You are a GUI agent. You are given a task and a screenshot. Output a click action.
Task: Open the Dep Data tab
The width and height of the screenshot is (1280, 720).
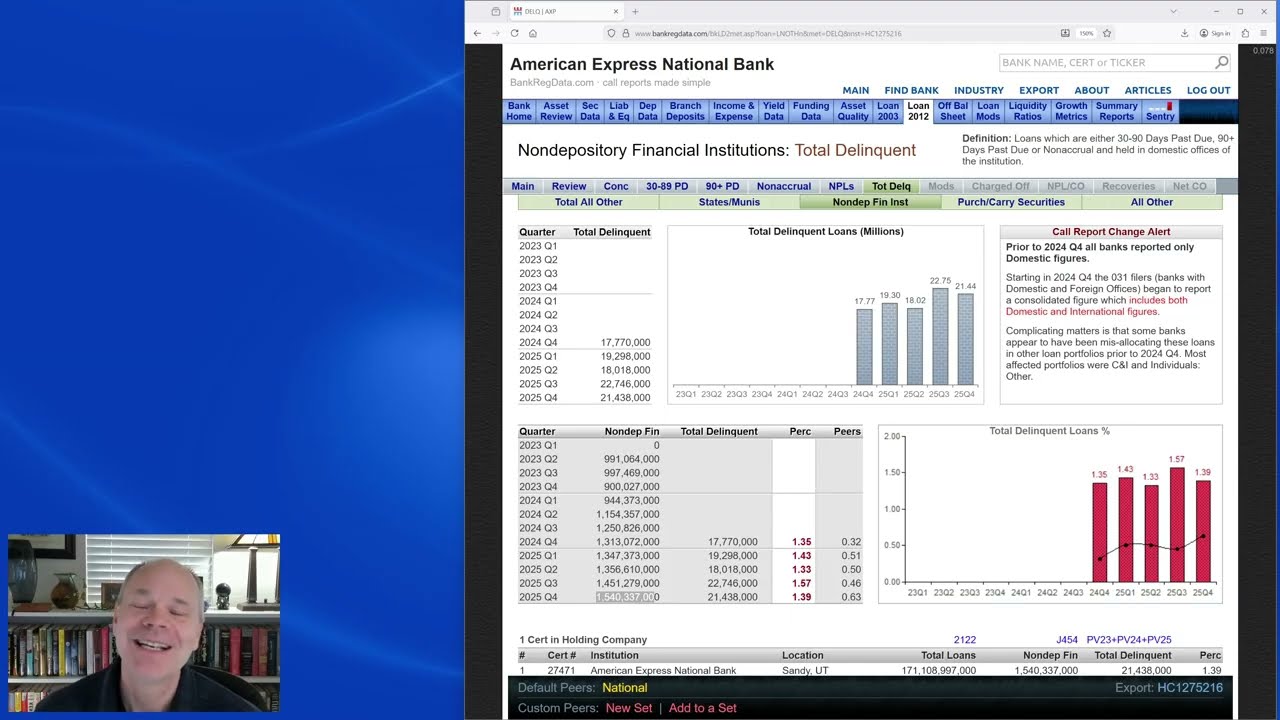pyautogui.click(x=648, y=111)
